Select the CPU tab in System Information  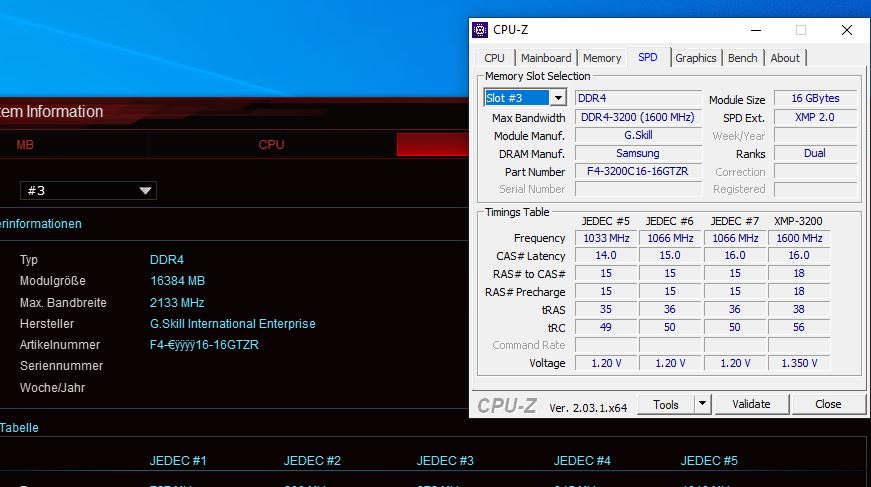[271, 145]
